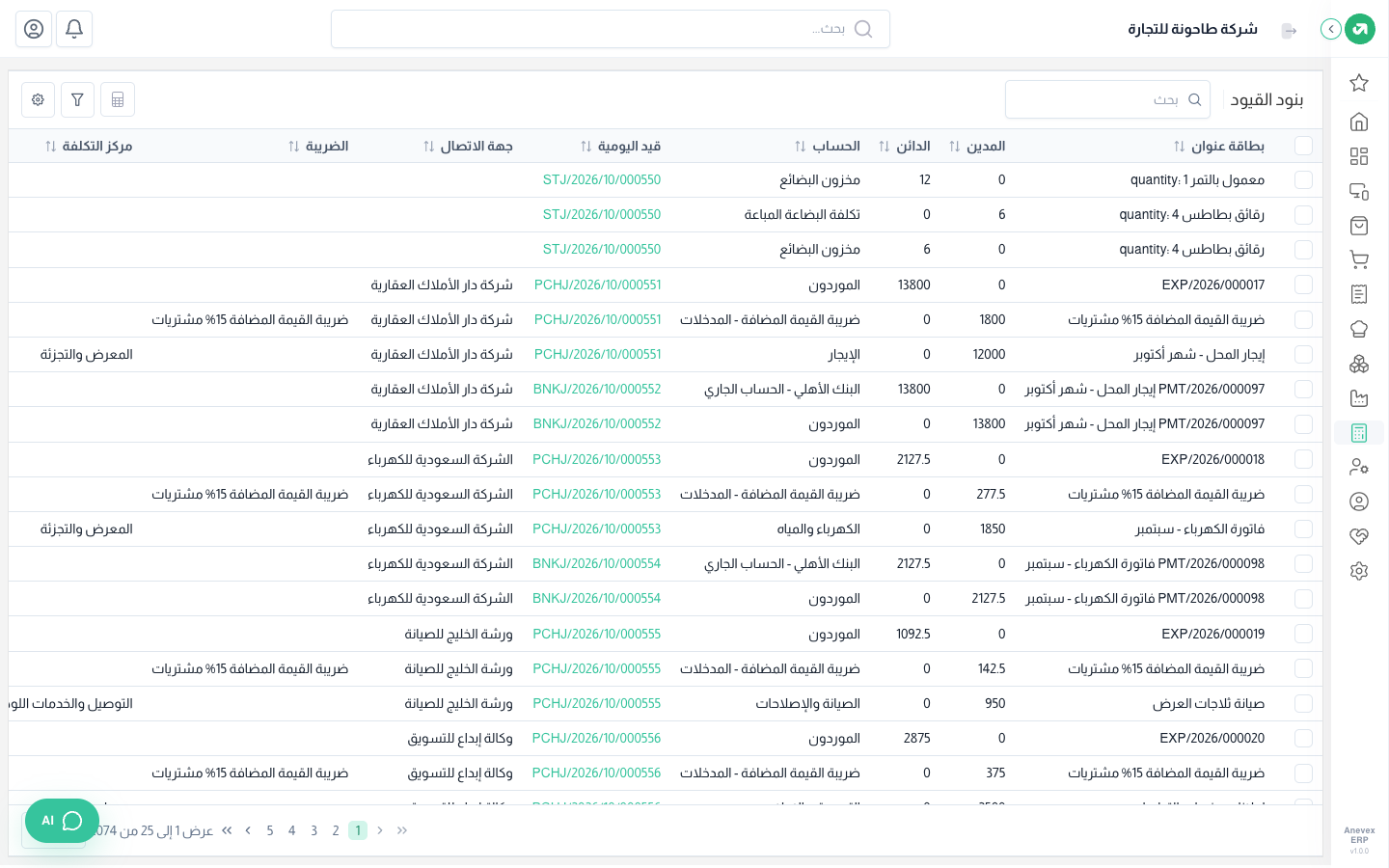Check the row for EXP/2026/000018
Viewport: 1389px width, 868px height.
[x=1304, y=459]
